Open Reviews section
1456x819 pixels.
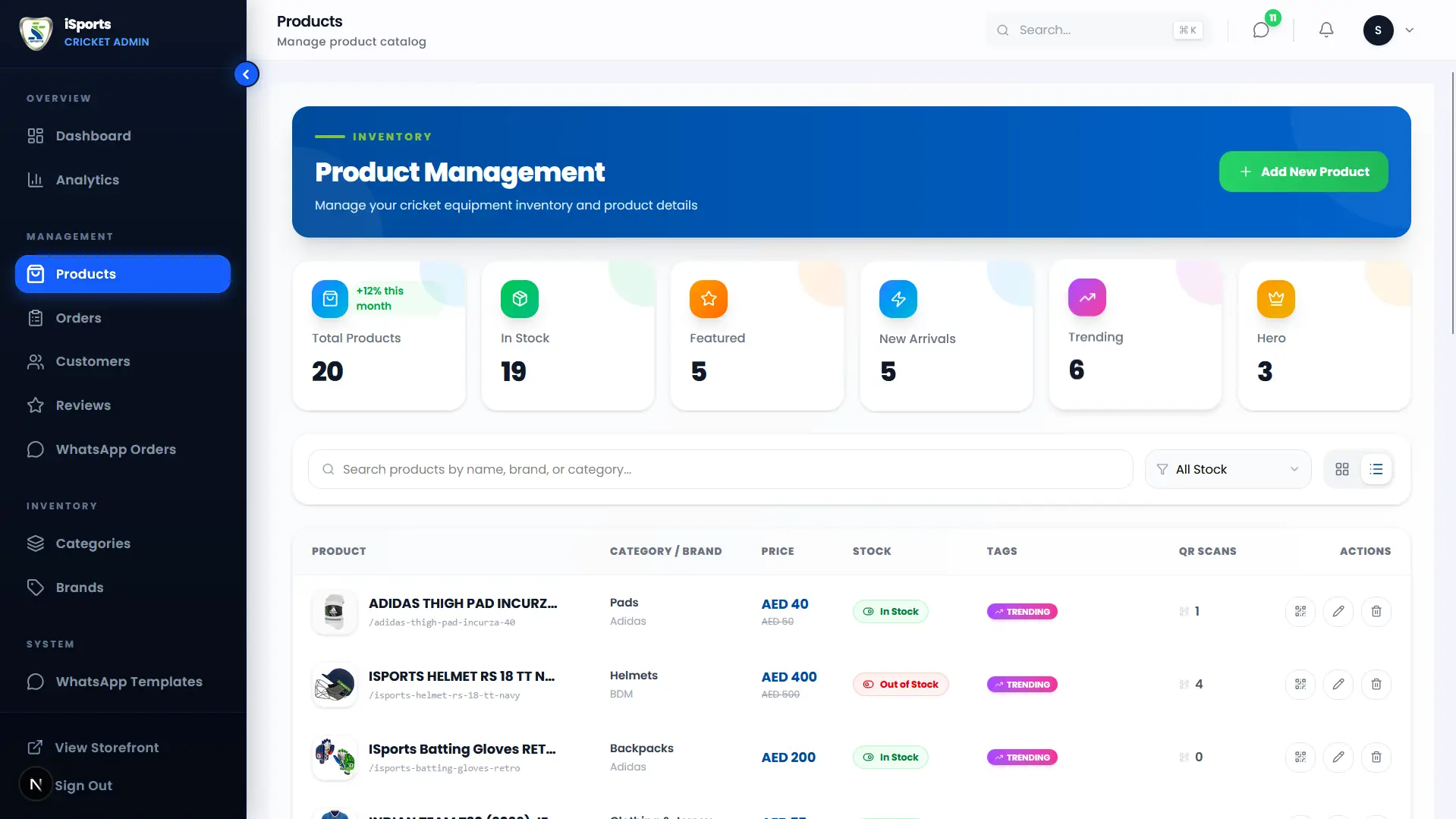pyautogui.click(x=123, y=405)
